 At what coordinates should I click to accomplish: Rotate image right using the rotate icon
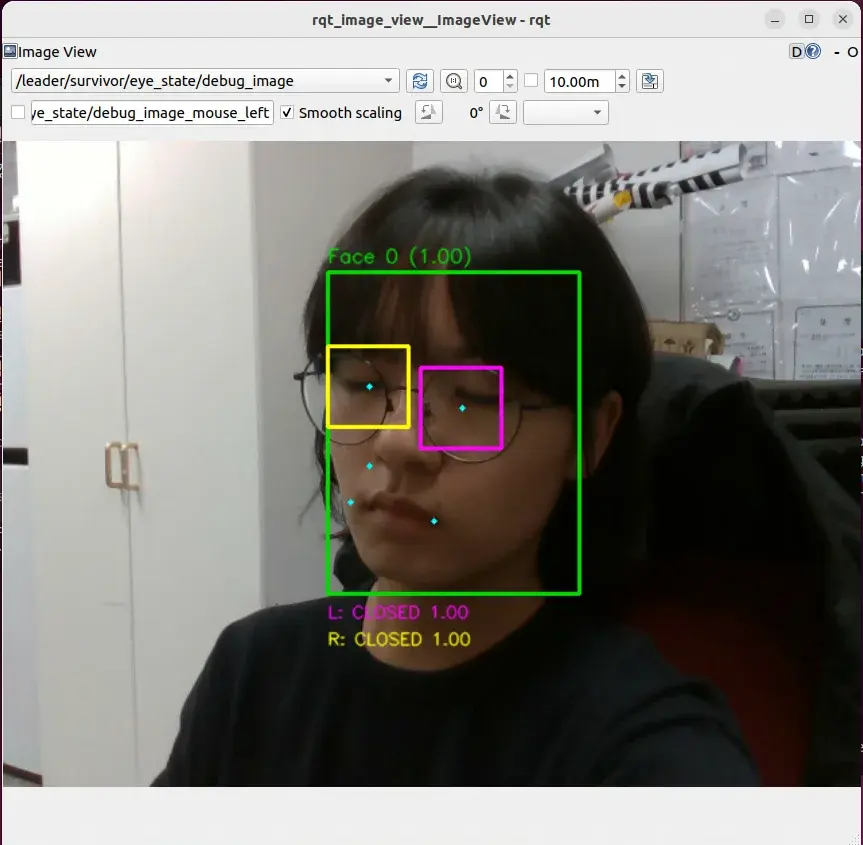click(502, 113)
